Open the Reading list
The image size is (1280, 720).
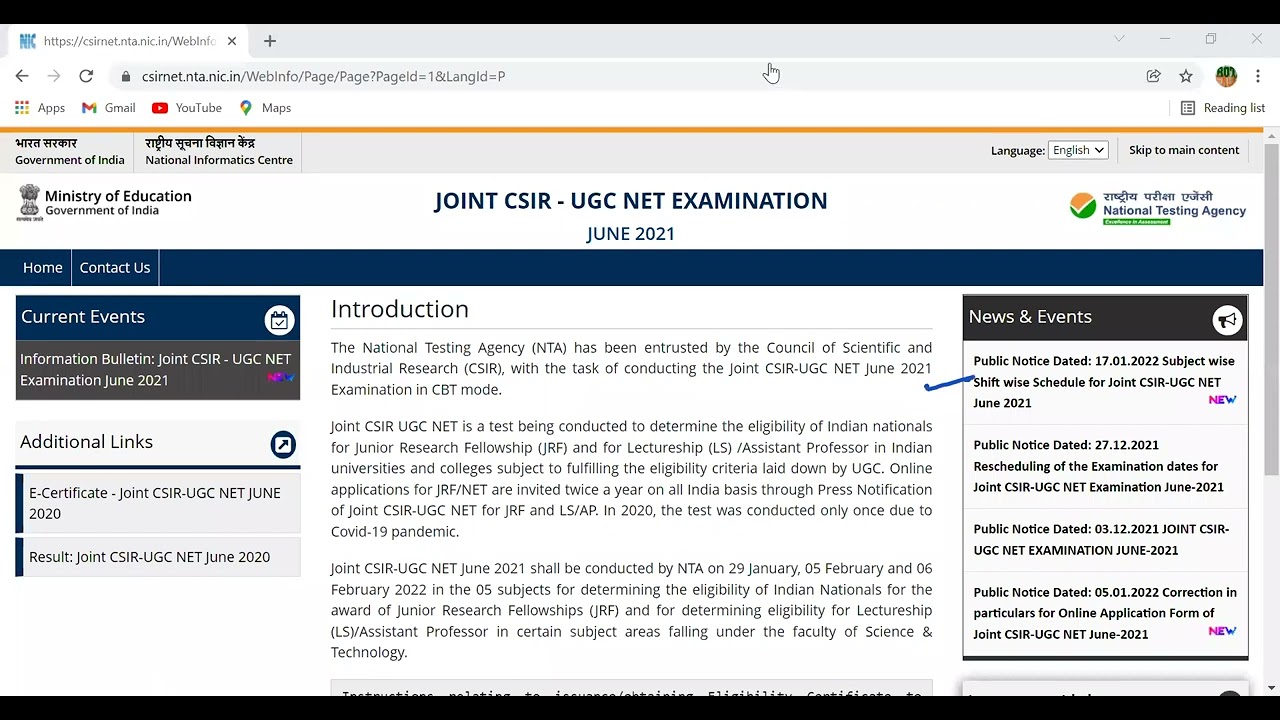tap(1223, 108)
